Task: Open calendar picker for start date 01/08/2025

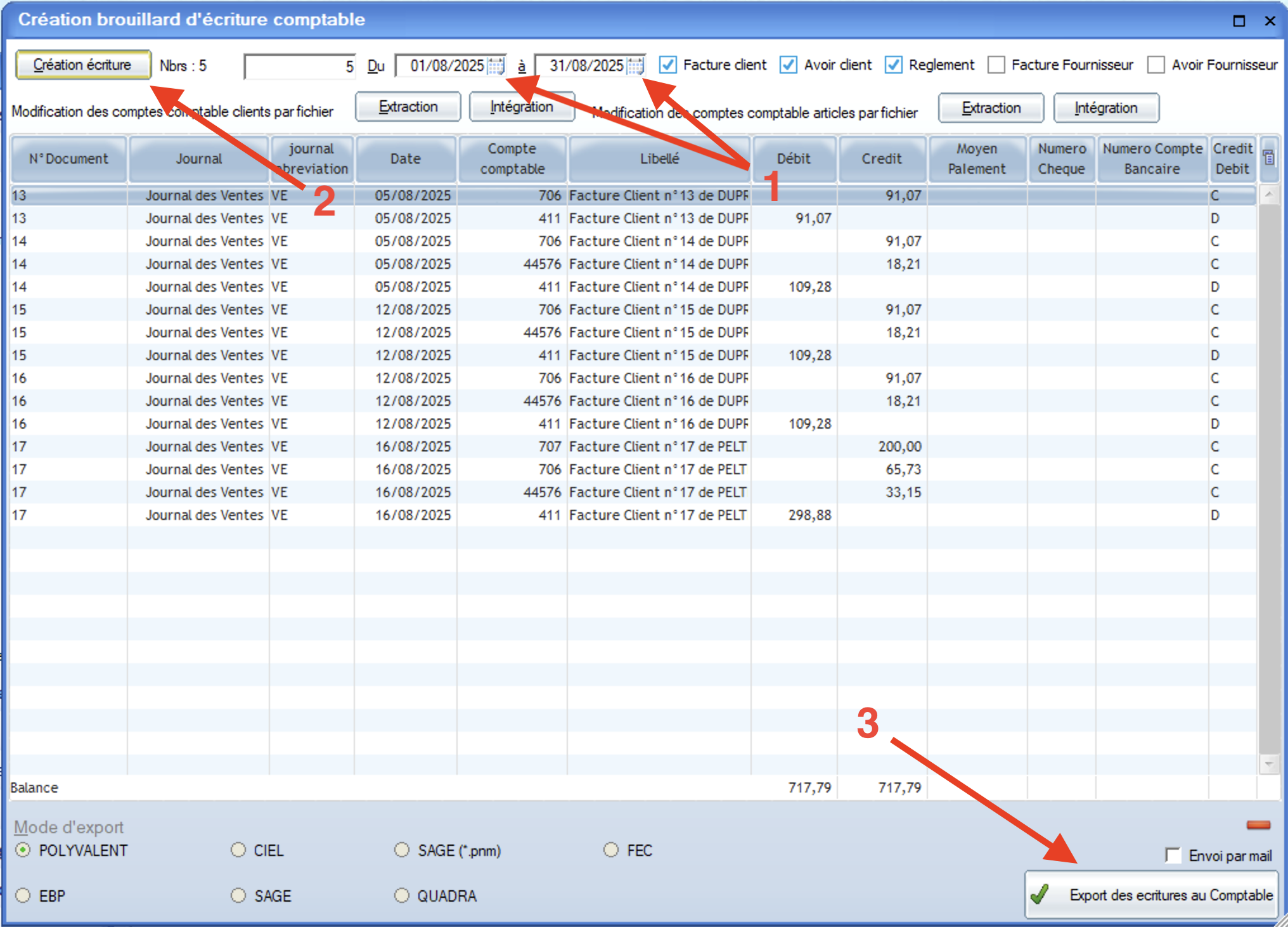Action: pos(496,65)
